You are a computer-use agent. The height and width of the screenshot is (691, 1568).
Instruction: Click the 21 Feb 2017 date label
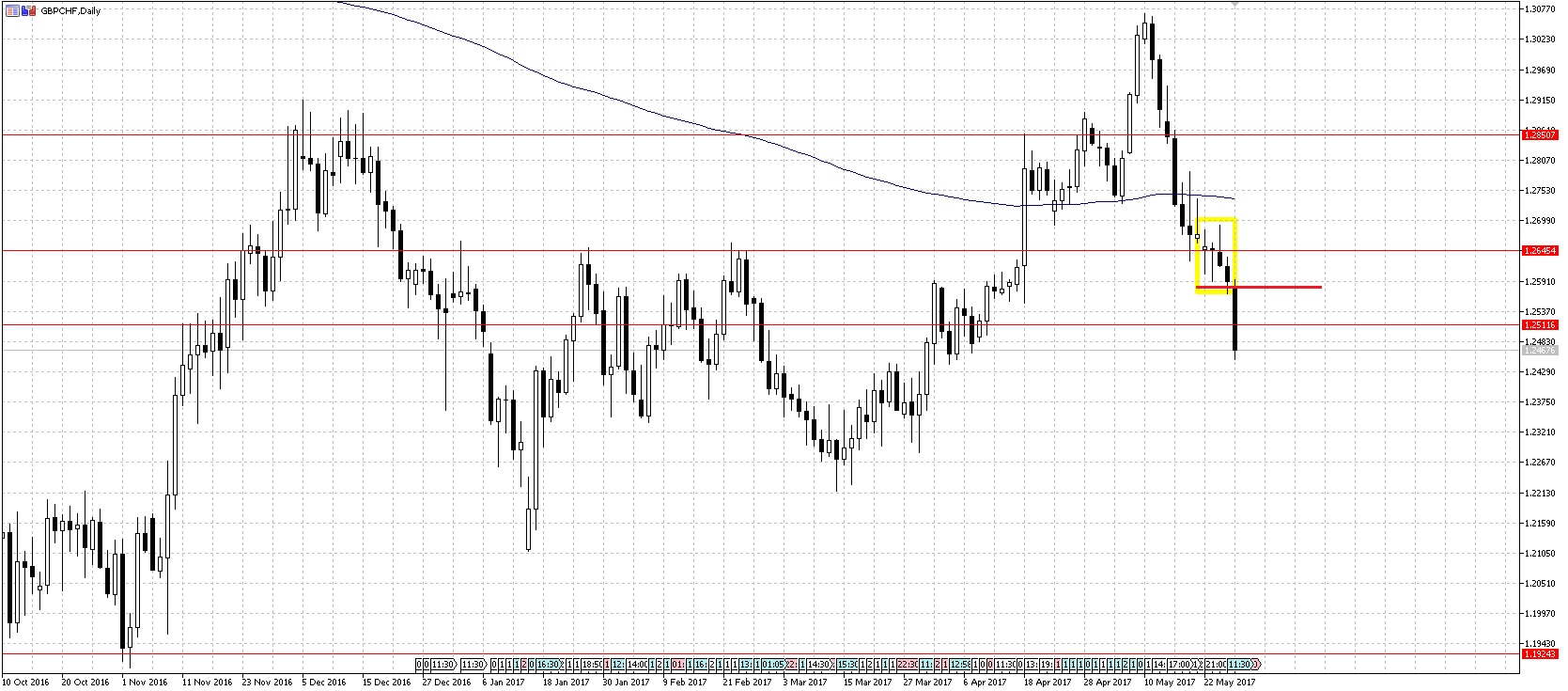click(748, 683)
